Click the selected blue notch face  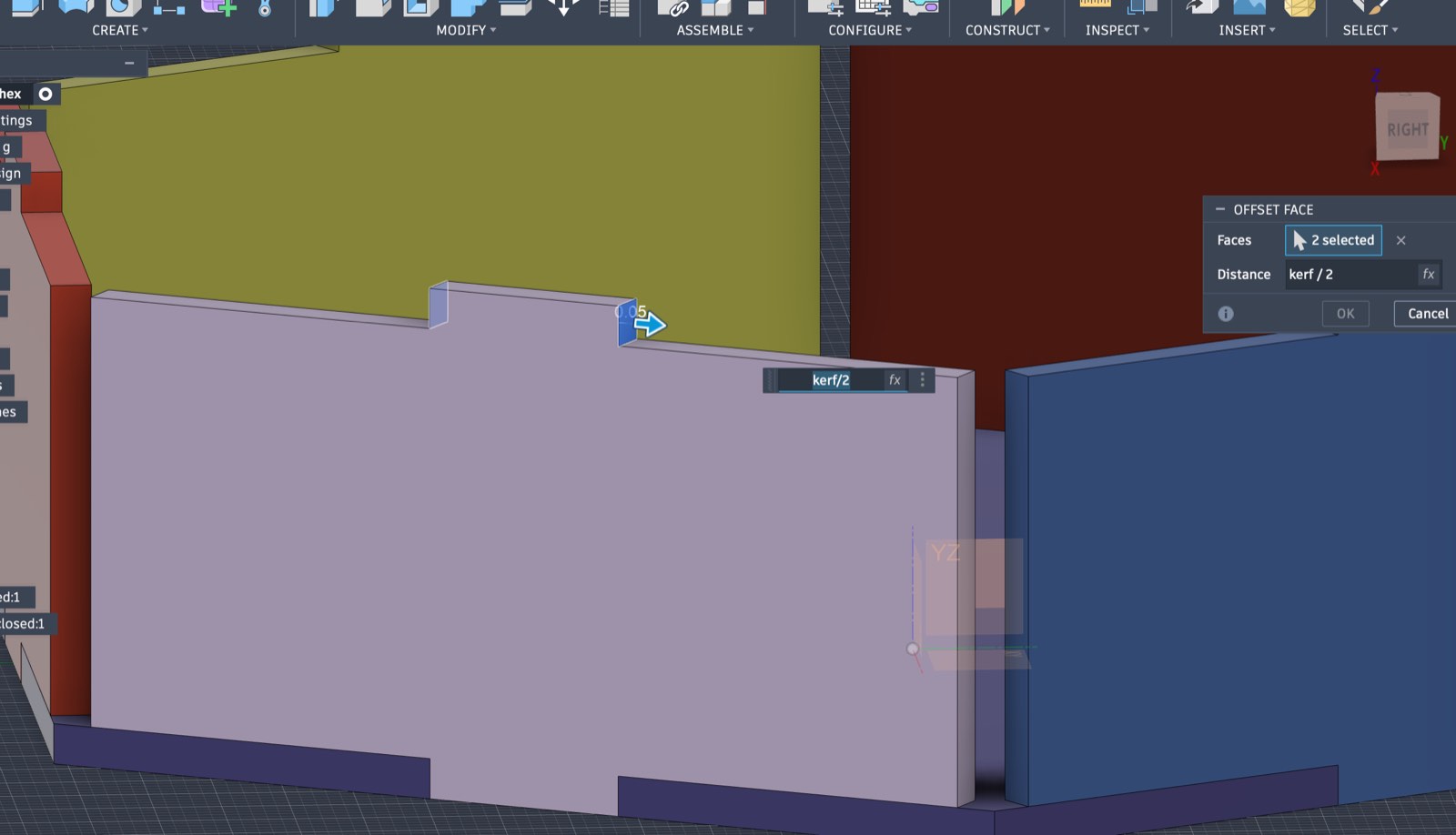(627, 324)
